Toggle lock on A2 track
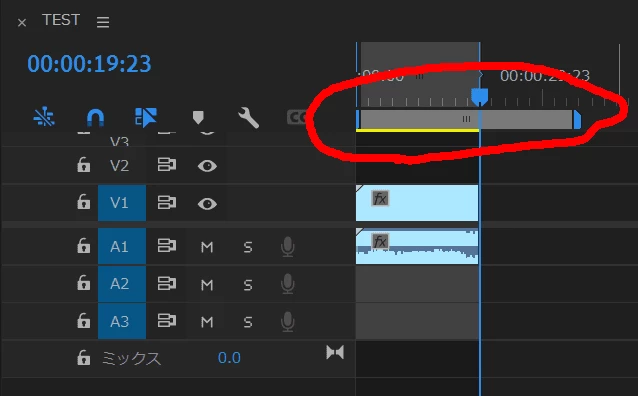 coord(83,283)
